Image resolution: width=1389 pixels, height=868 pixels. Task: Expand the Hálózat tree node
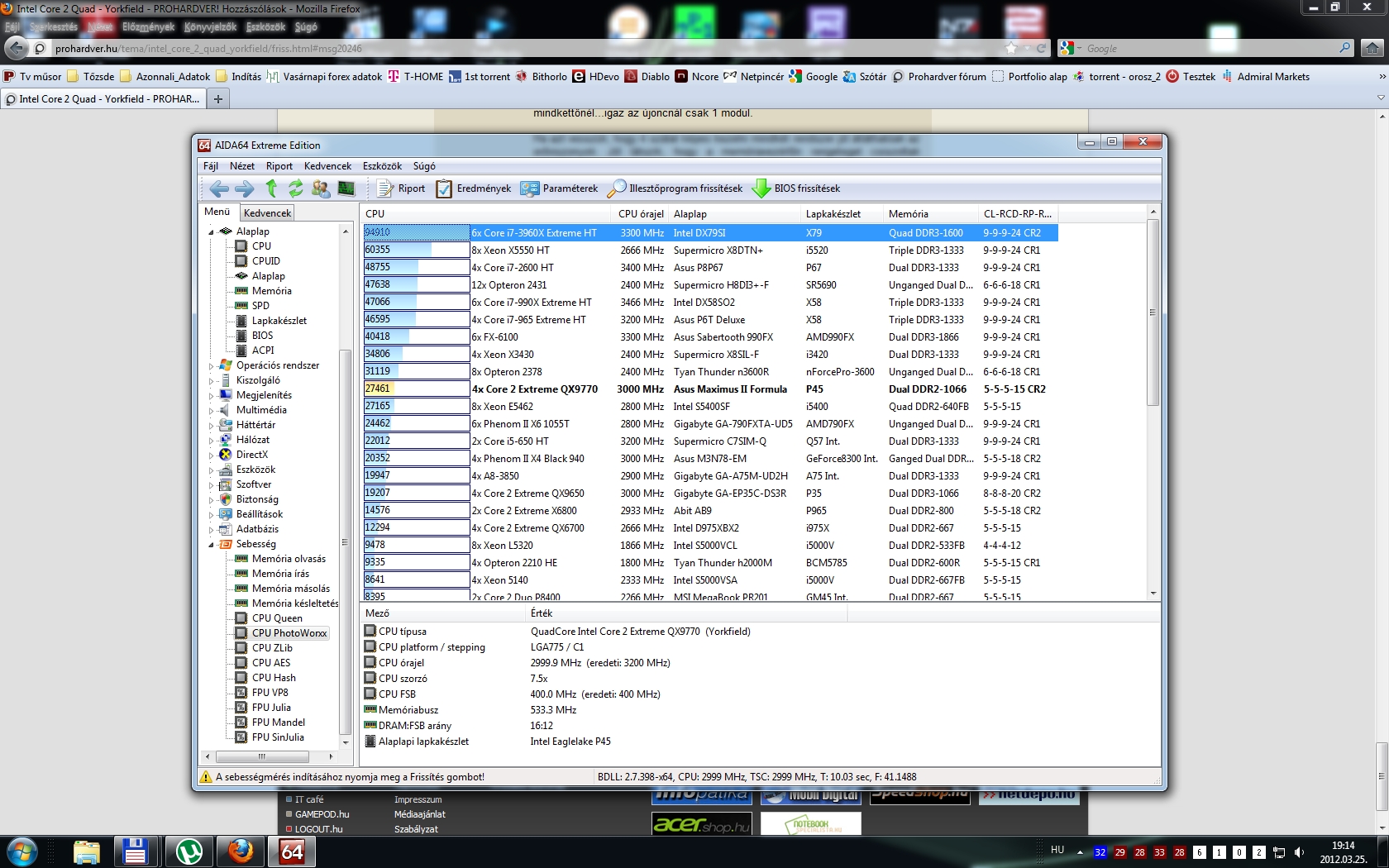pos(211,440)
